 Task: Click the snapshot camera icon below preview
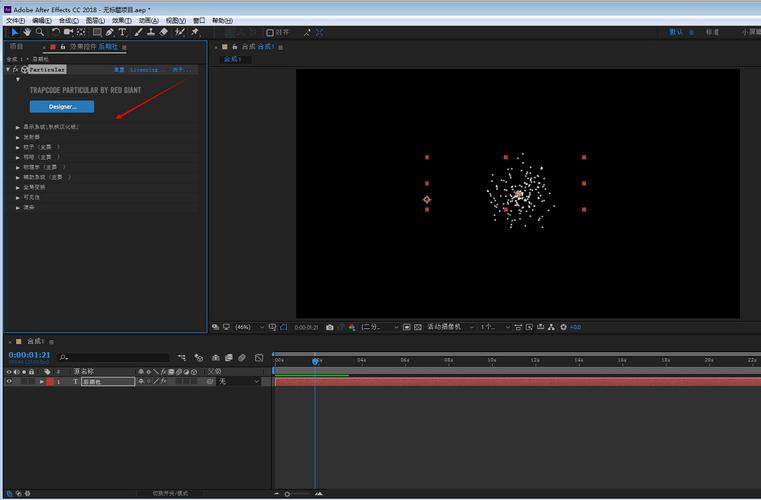tap(329, 327)
